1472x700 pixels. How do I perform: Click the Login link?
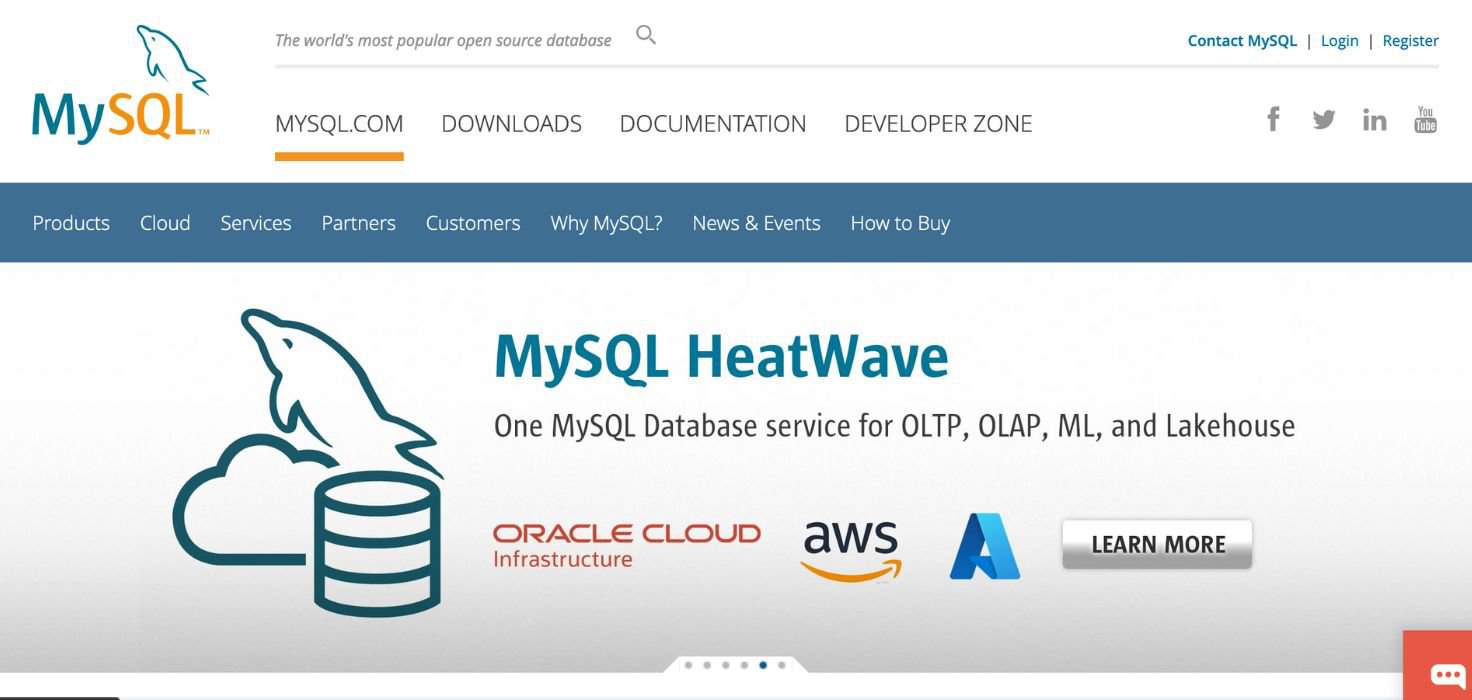1340,40
